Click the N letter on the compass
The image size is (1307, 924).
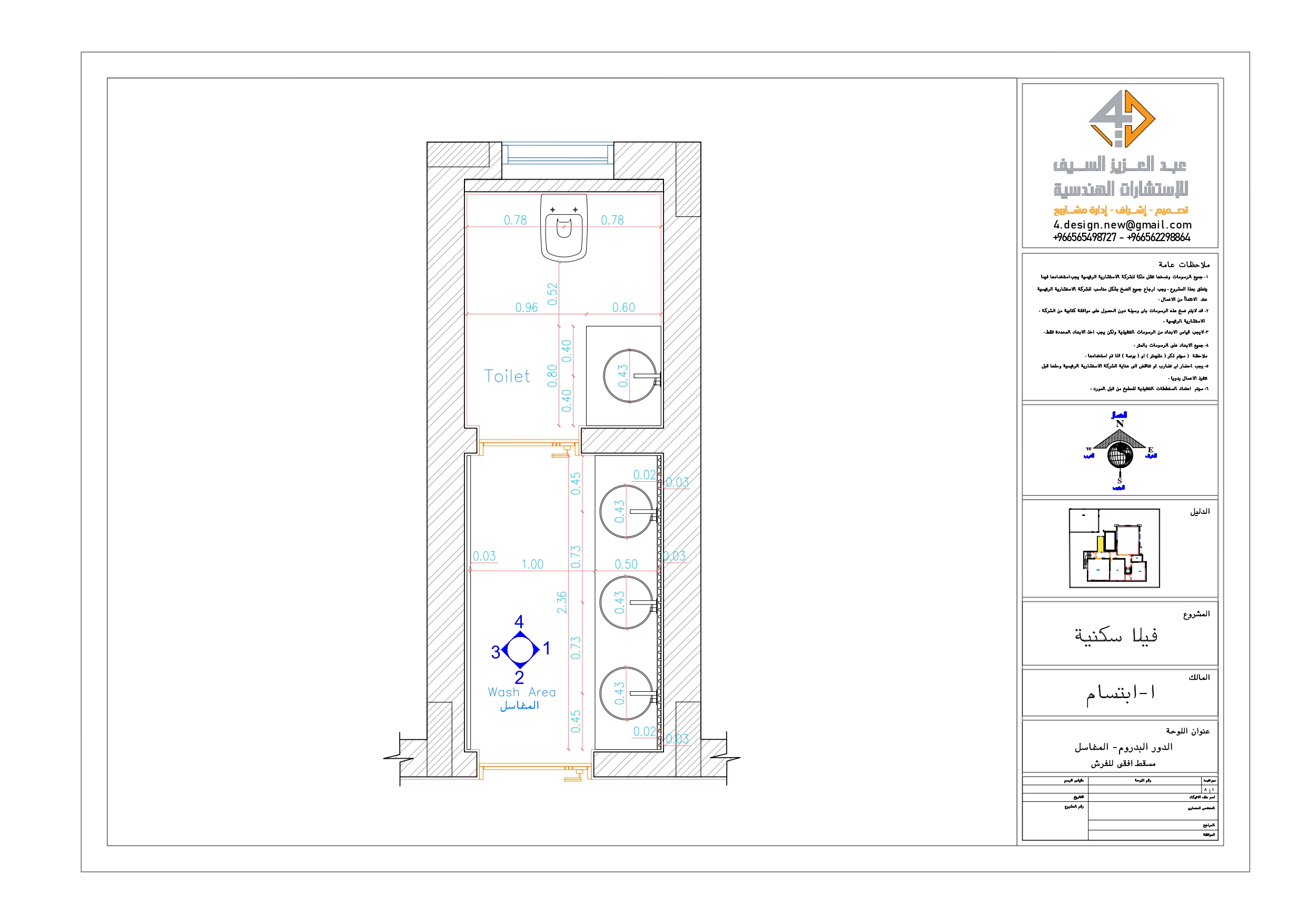(1120, 424)
